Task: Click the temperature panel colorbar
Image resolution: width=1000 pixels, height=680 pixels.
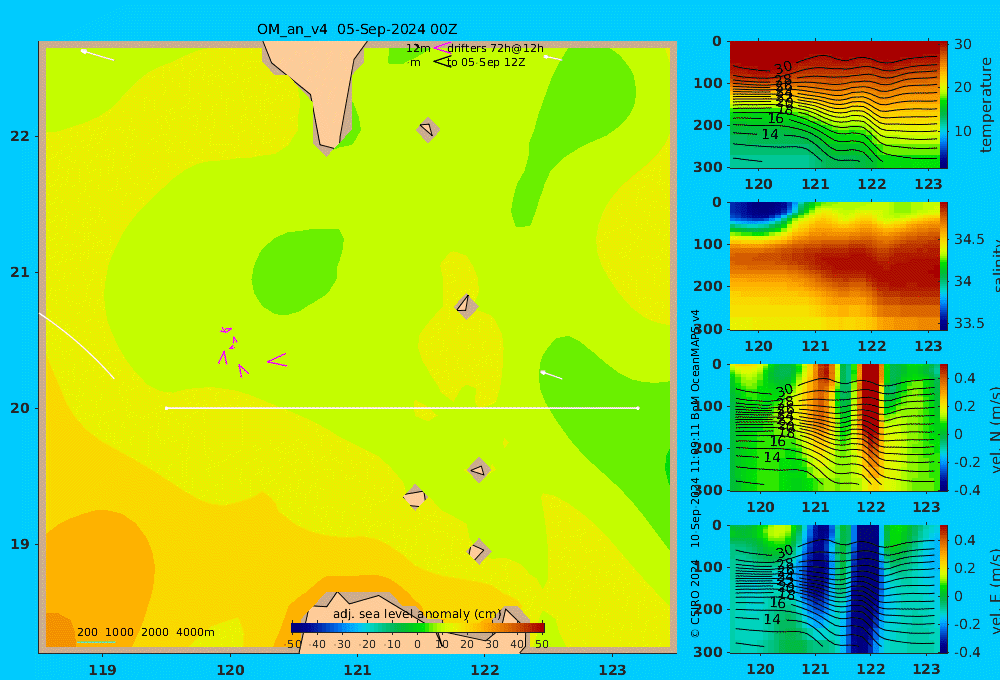Action: point(944,105)
